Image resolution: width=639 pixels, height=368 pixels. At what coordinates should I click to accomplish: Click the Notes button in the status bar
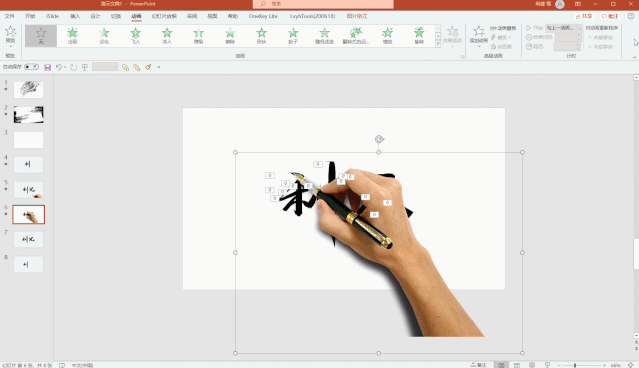tap(479, 365)
